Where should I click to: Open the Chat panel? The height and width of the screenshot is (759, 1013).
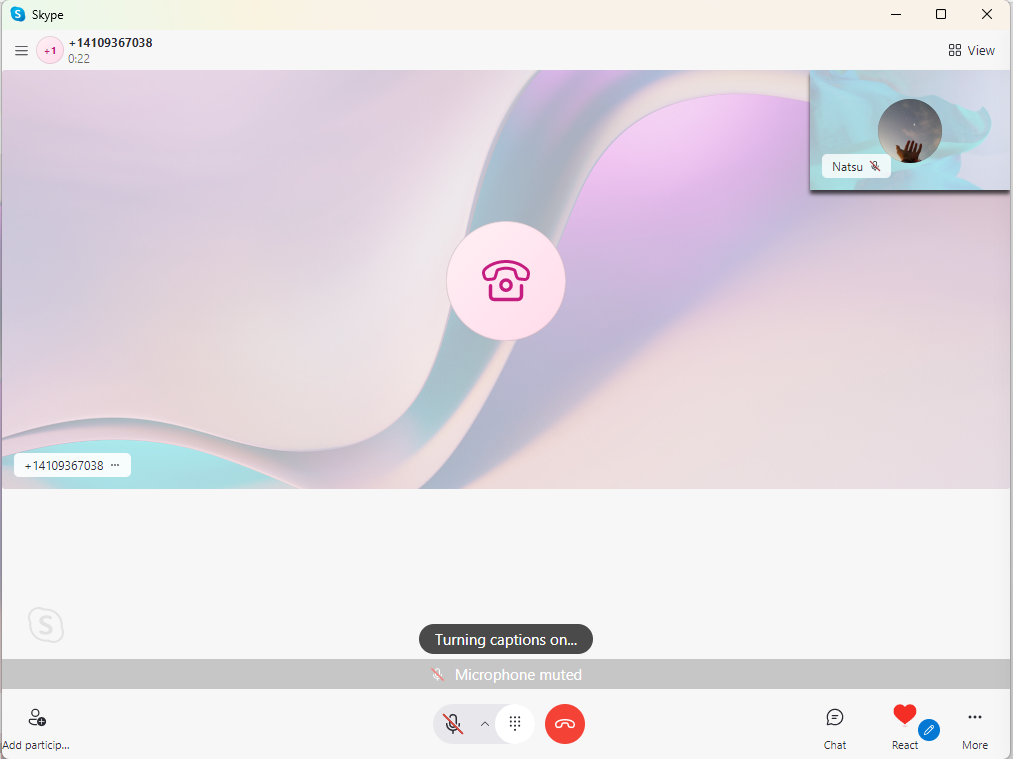[x=835, y=728]
